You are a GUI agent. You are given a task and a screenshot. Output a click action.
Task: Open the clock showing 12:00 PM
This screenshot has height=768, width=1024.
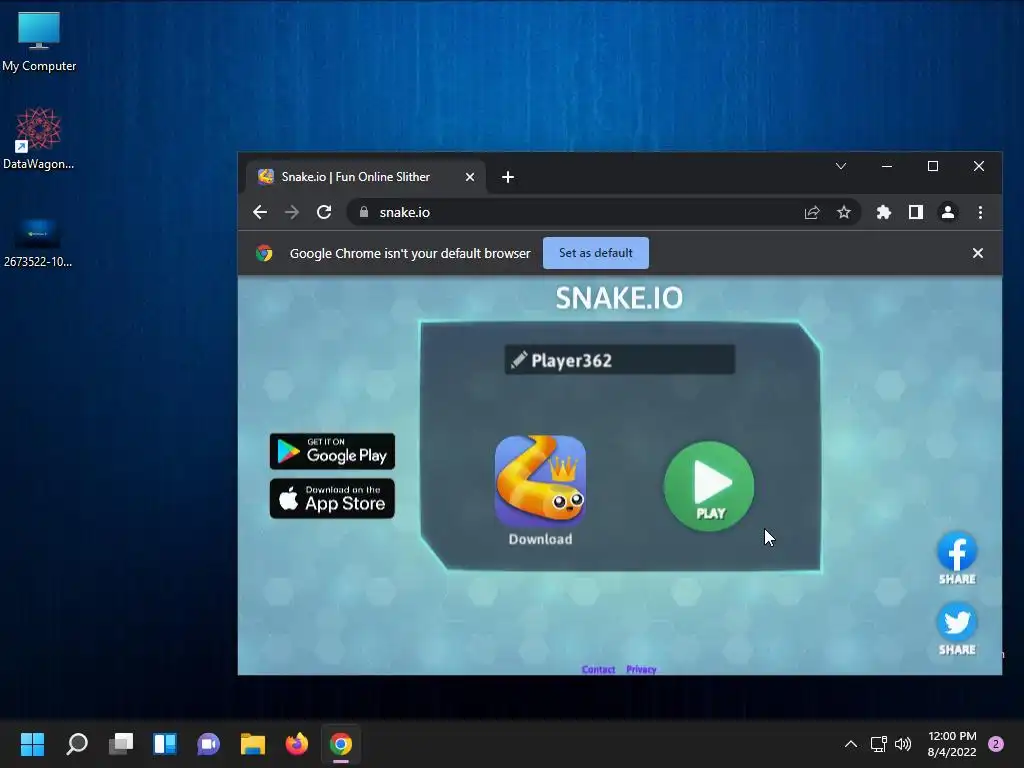click(x=952, y=744)
